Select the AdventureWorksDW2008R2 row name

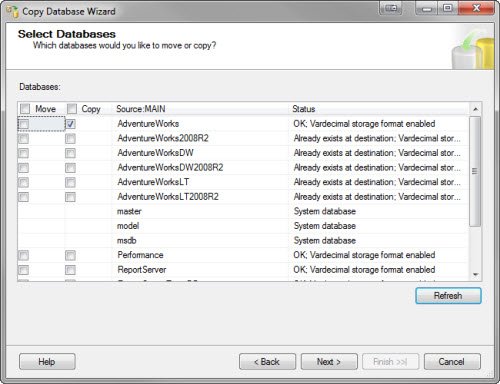[x=170, y=168]
